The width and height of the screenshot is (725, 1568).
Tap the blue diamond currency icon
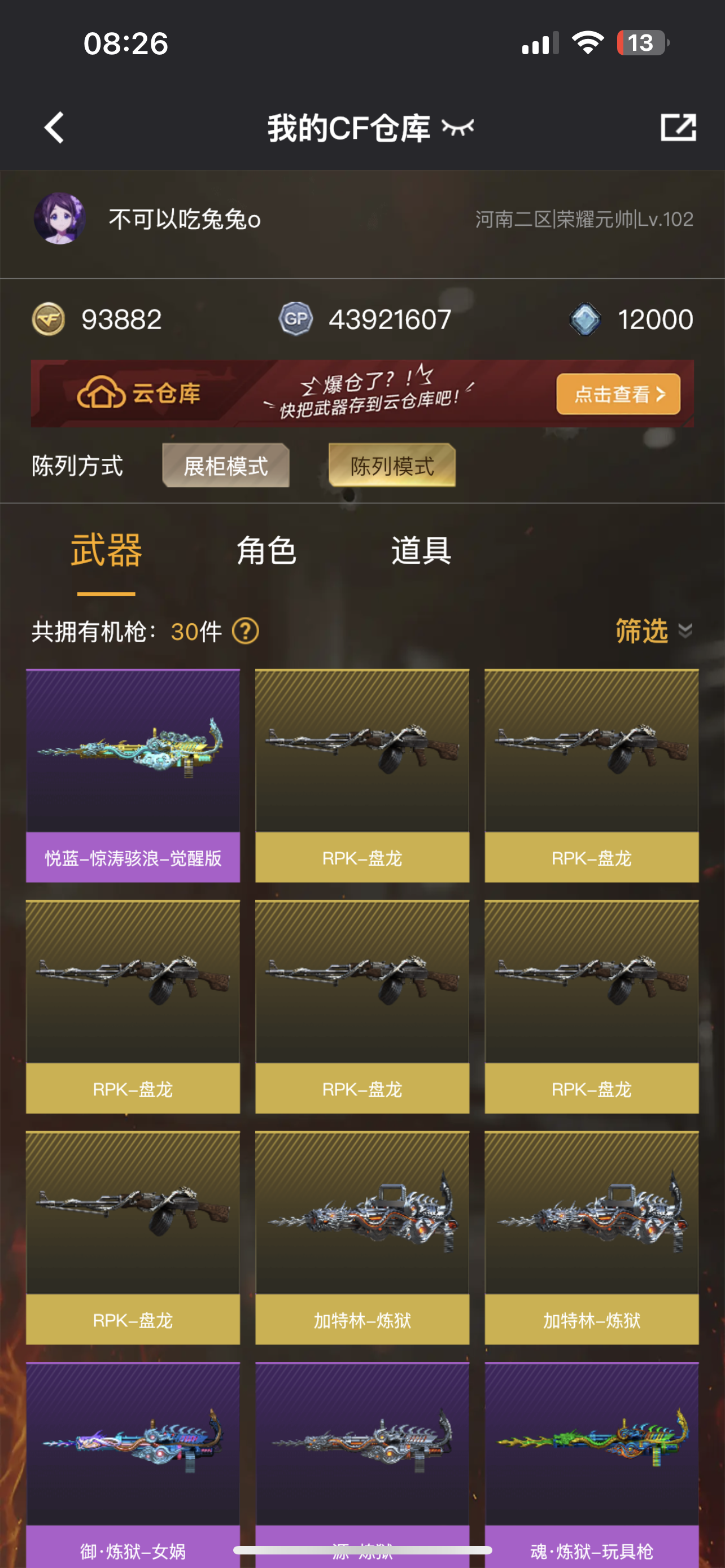(585, 319)
